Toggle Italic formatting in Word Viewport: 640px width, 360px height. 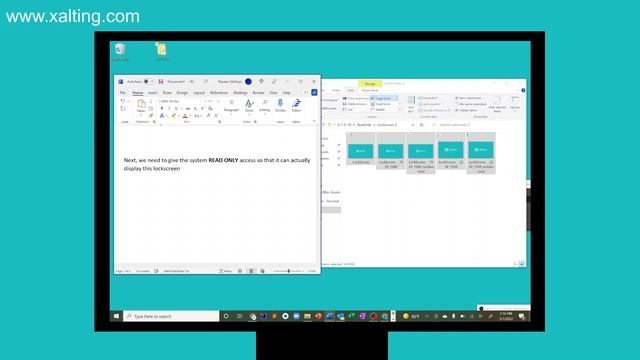[169, 109]
